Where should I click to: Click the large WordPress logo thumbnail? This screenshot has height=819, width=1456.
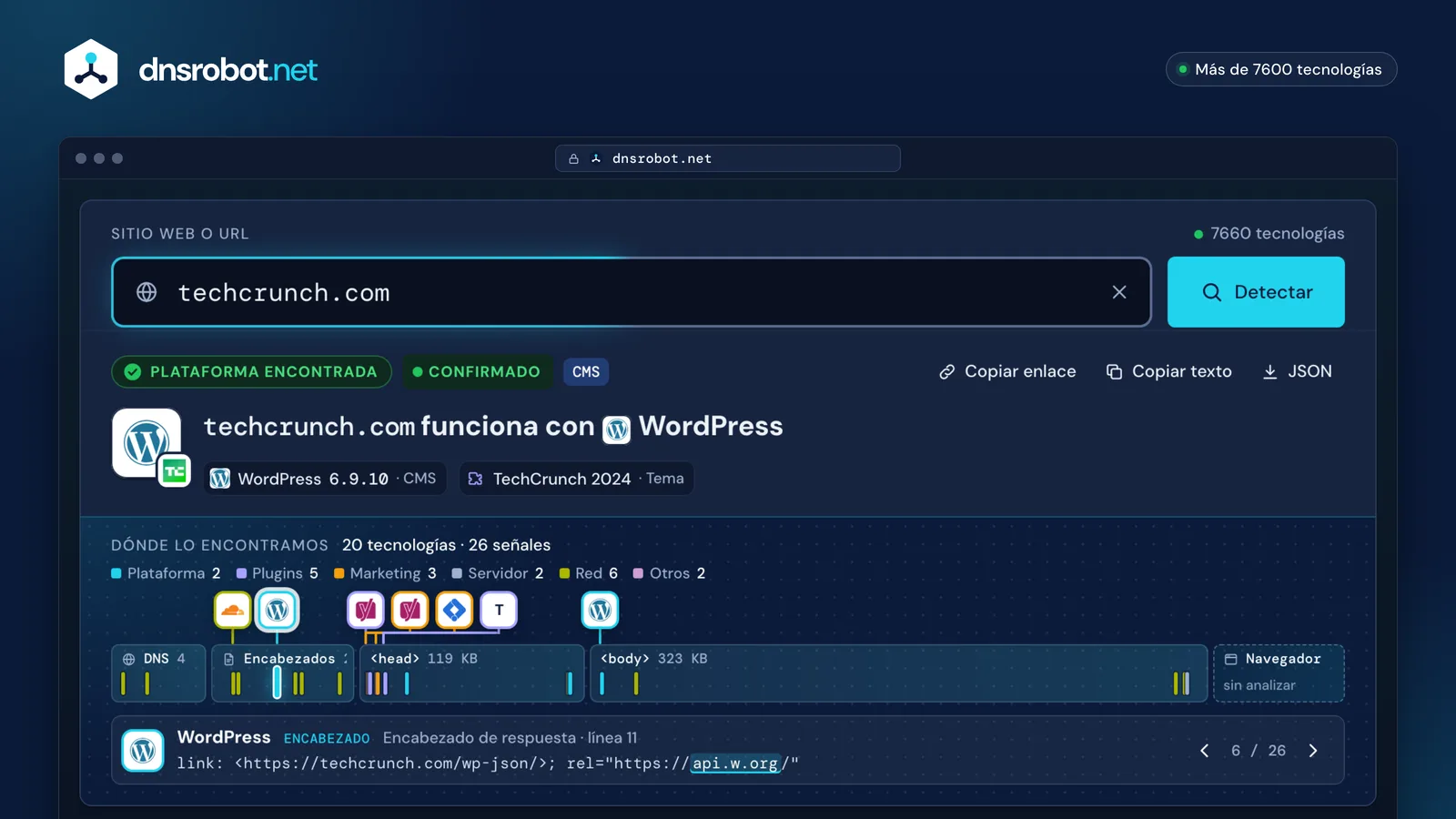point(146,442)
